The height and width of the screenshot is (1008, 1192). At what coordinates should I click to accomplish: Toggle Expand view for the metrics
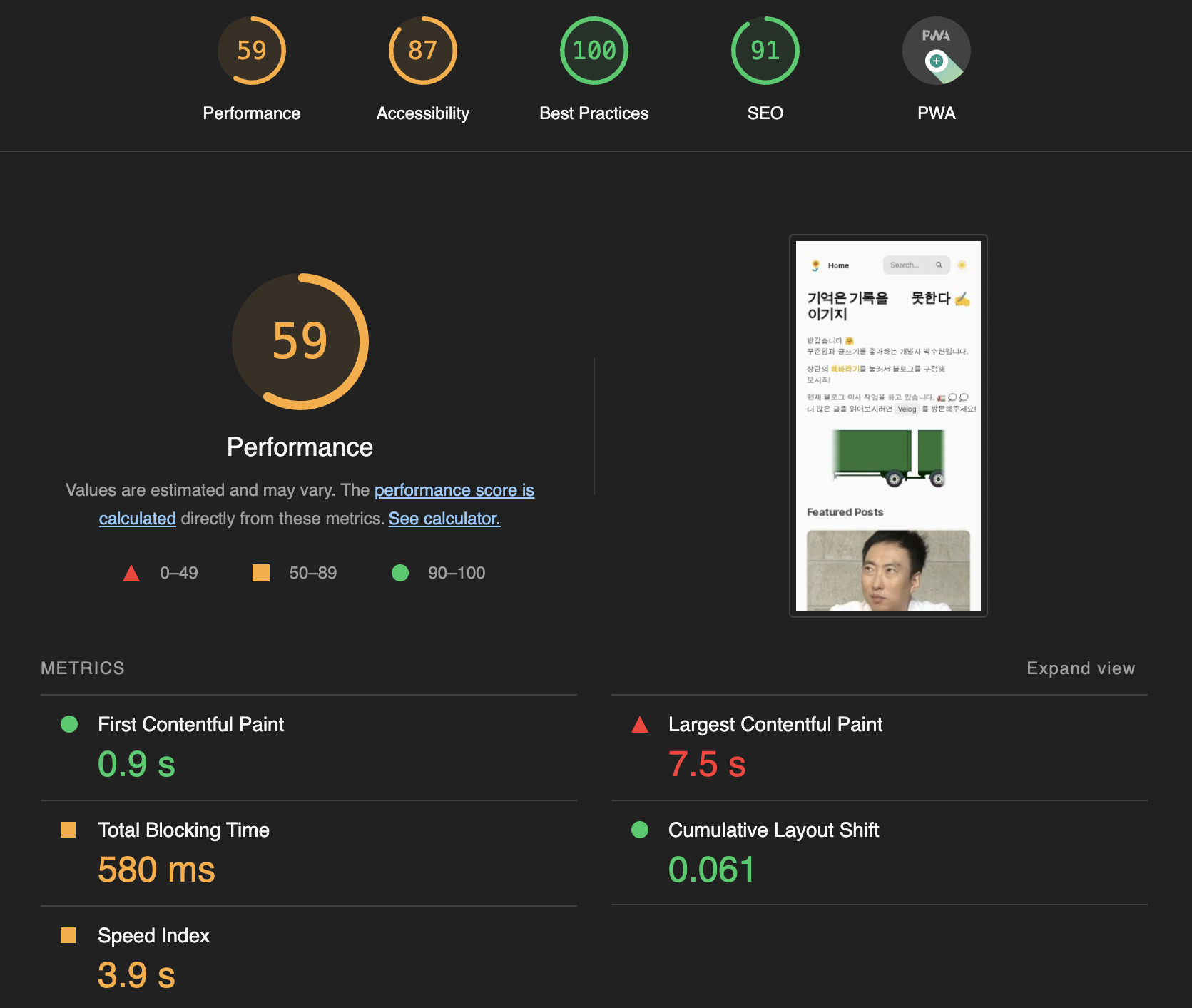click(1081, 668)
